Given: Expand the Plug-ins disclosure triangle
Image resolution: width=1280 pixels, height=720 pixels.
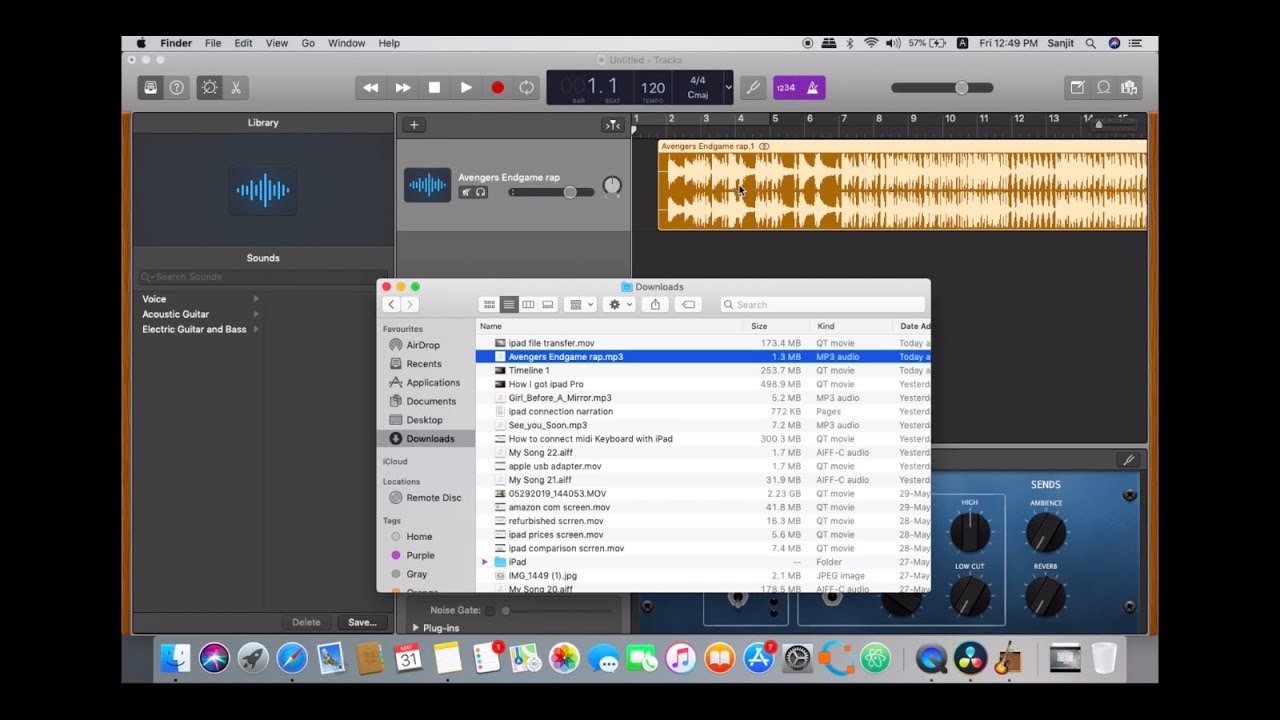Looking at the screenshot, I should pos(416,628).
